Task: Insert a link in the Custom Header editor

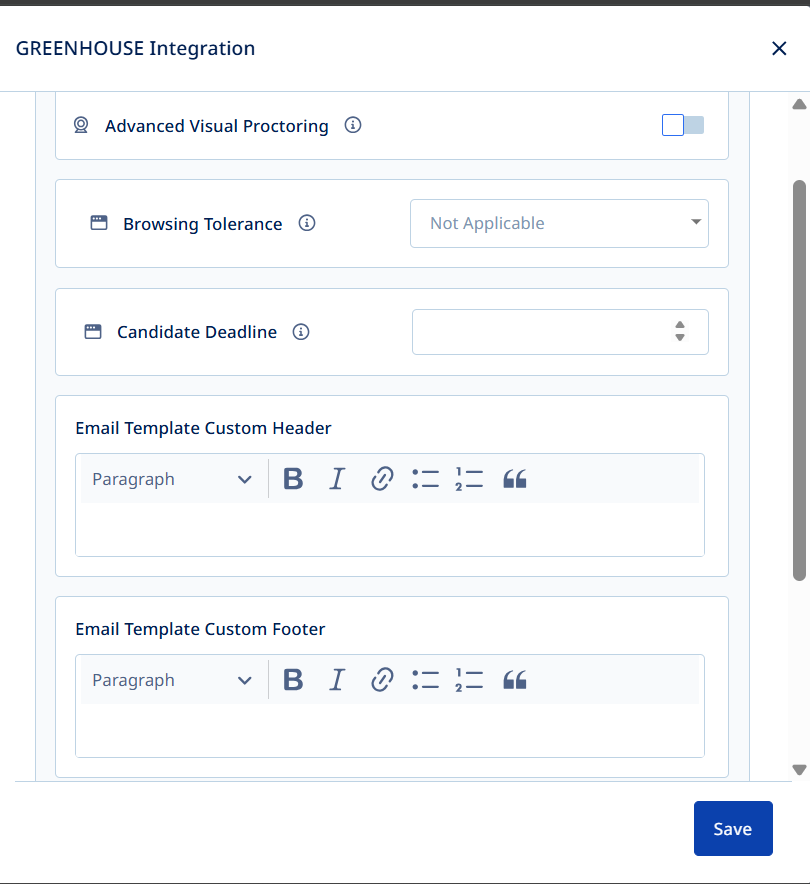Action: (382, 479)
